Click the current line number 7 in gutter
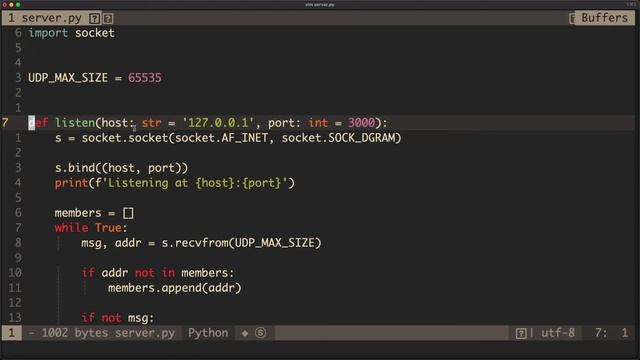The width and height of the screenshot is (640, 360). [x=5, y=123]
